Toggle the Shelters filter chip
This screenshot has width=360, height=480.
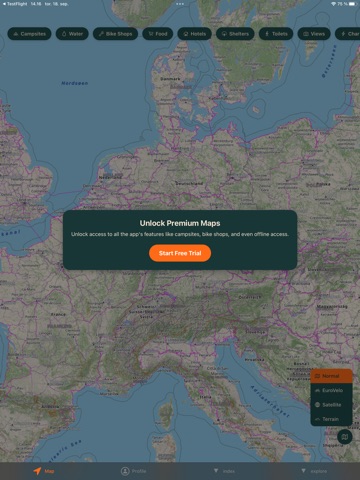click(x=235, y=34)
